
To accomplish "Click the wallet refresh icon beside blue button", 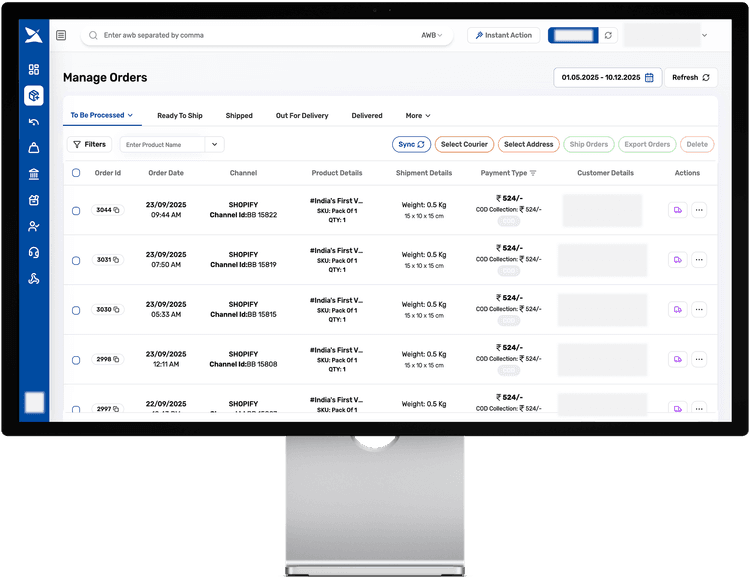I will (608, 35).
